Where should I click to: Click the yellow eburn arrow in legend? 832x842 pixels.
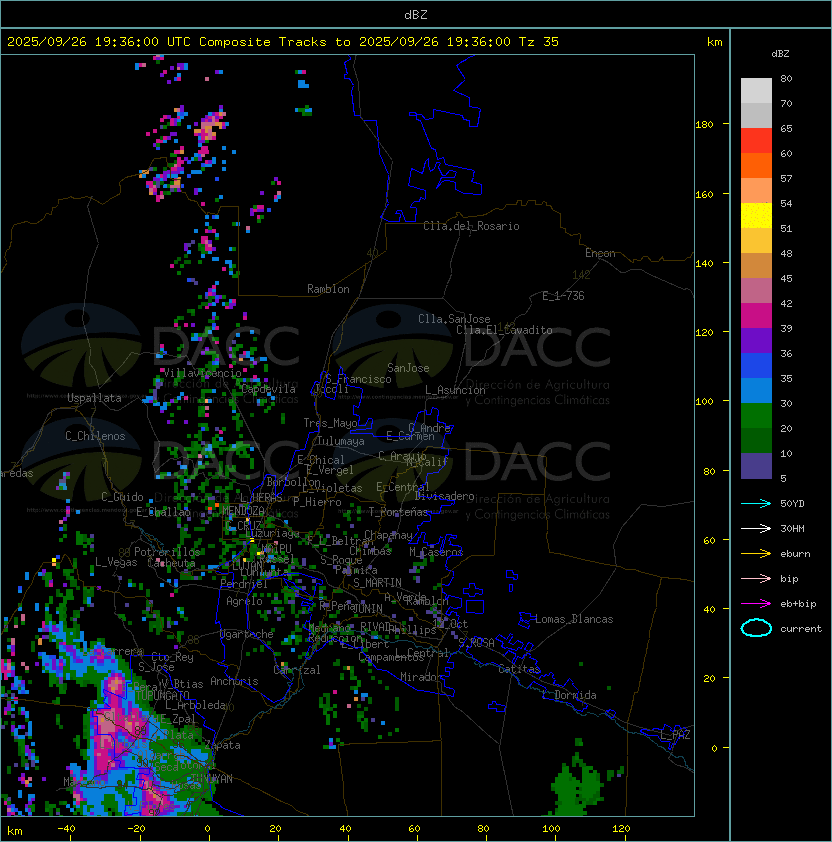click(x=756, y=554)
